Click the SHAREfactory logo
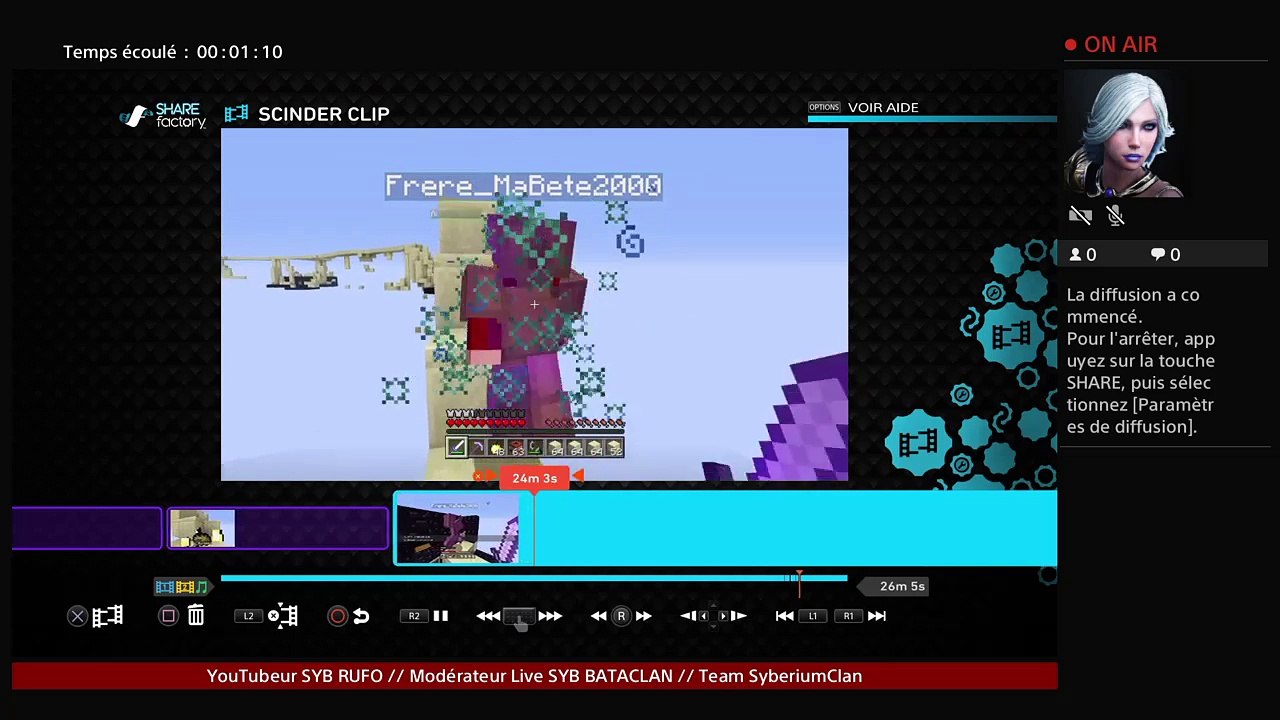Screen dimensions: 1280x720 click(164, 115)
